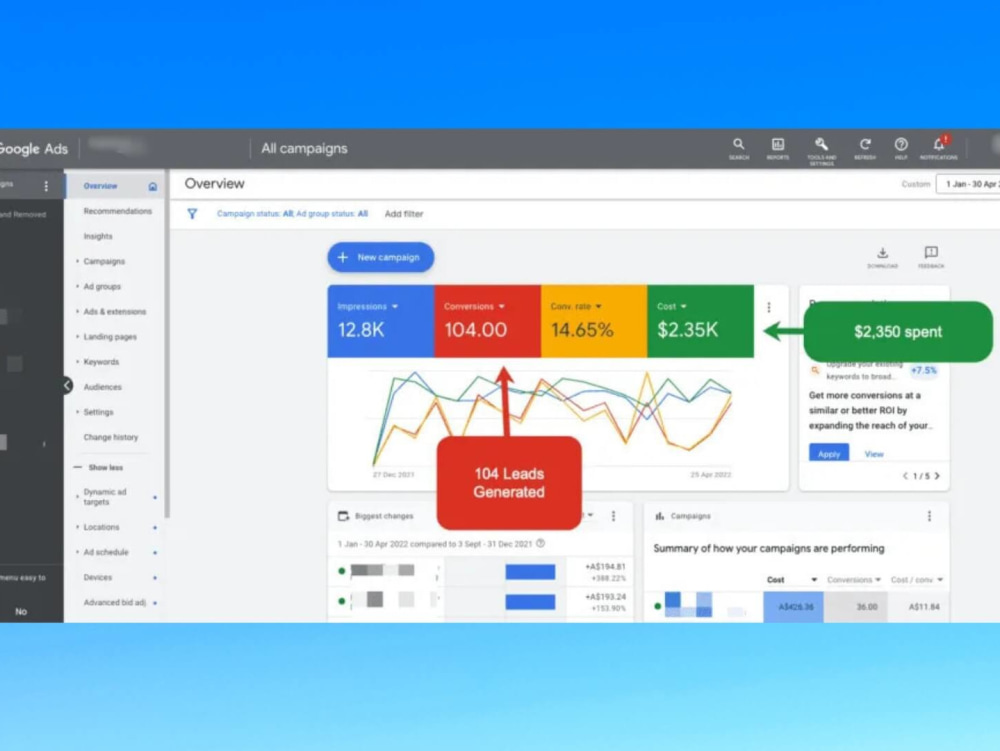The image size is (1000, 751).
Task: Open the Cost / conv. column dropdown
Action: pos(940,580)
